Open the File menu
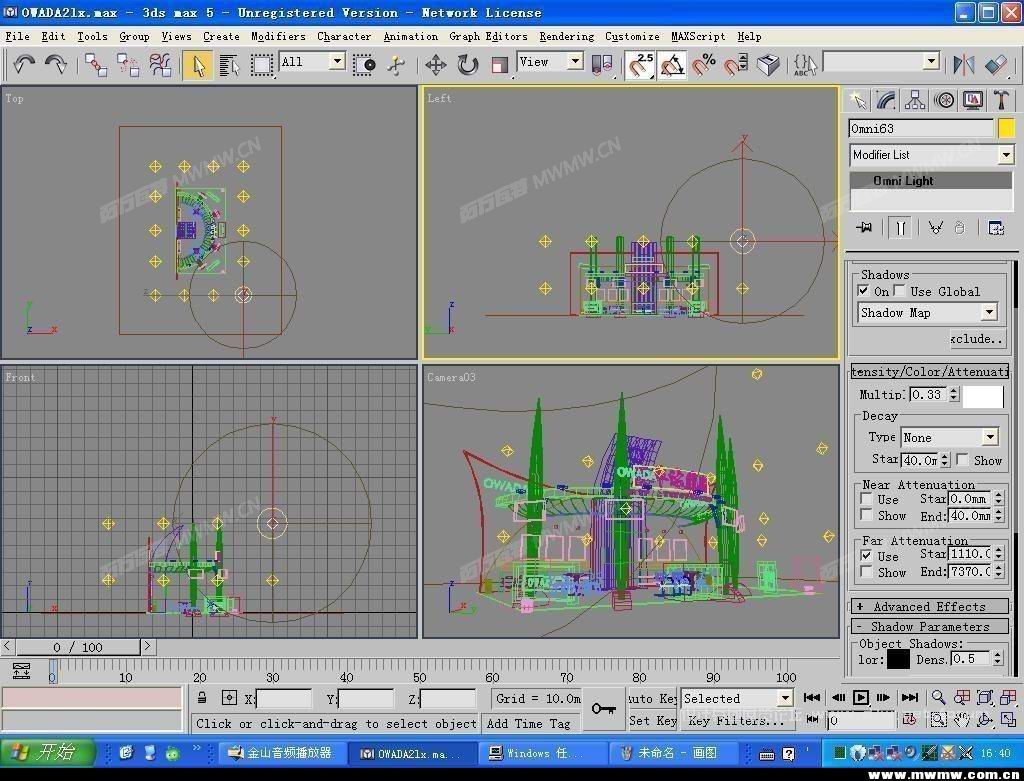 tap(17, 37)
